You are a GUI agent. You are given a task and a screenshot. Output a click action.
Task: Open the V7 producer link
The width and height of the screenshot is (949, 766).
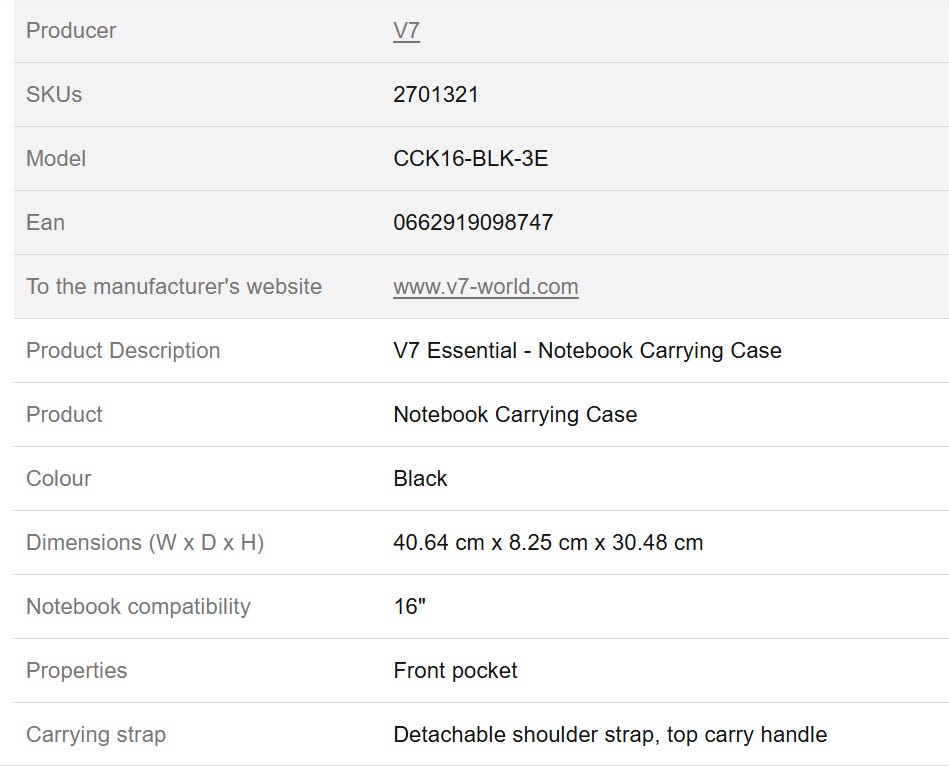point(406,31)
